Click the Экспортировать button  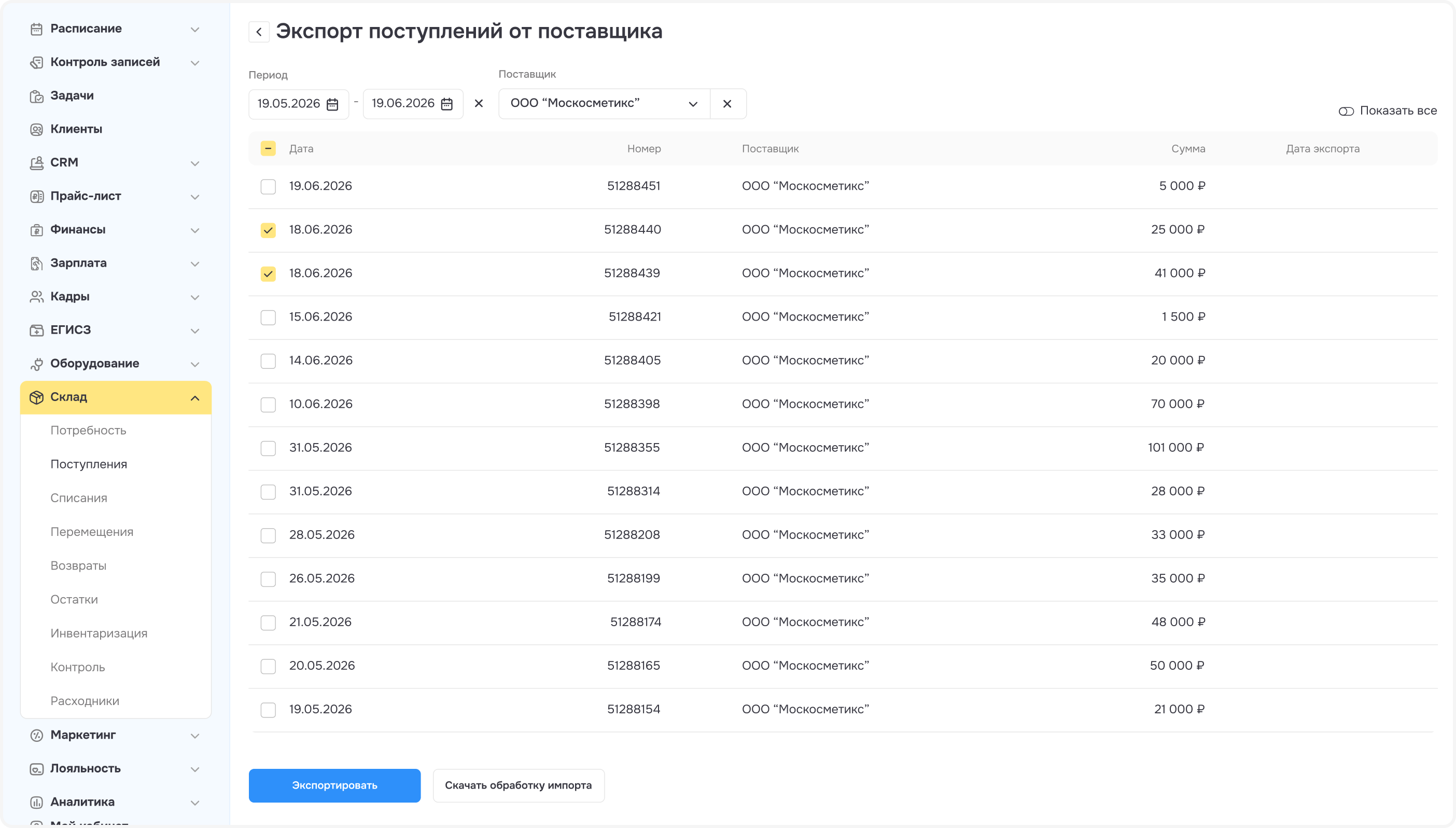335,785
